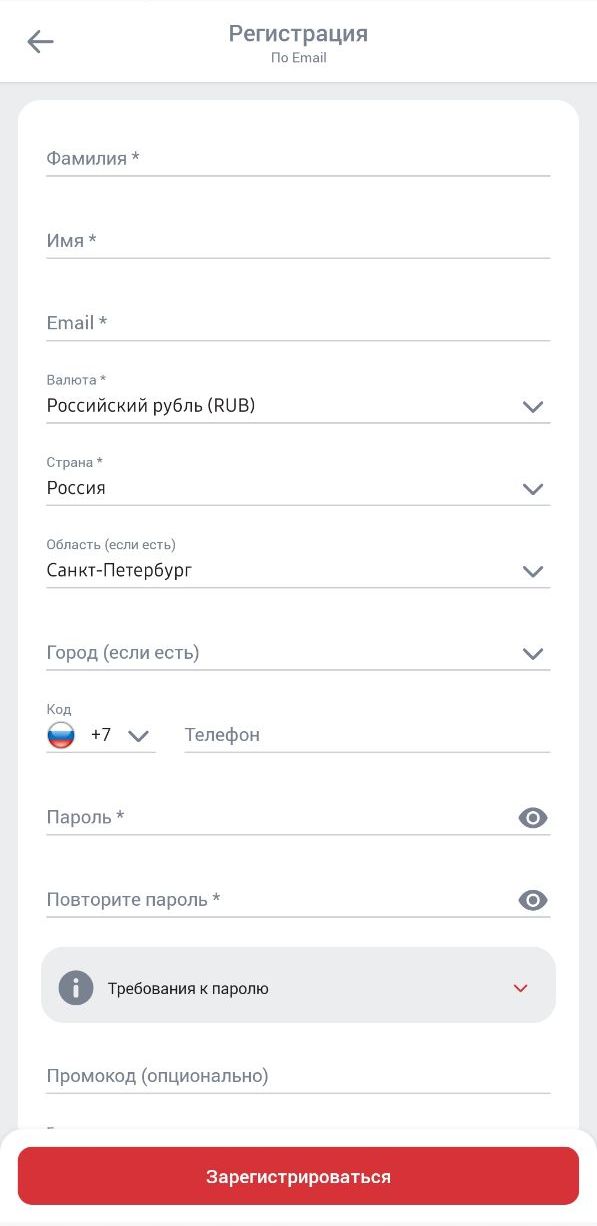Viewport: 597px width, 1226px height.
Task: Click the Телефон input field
Action: tap(367, 735)
